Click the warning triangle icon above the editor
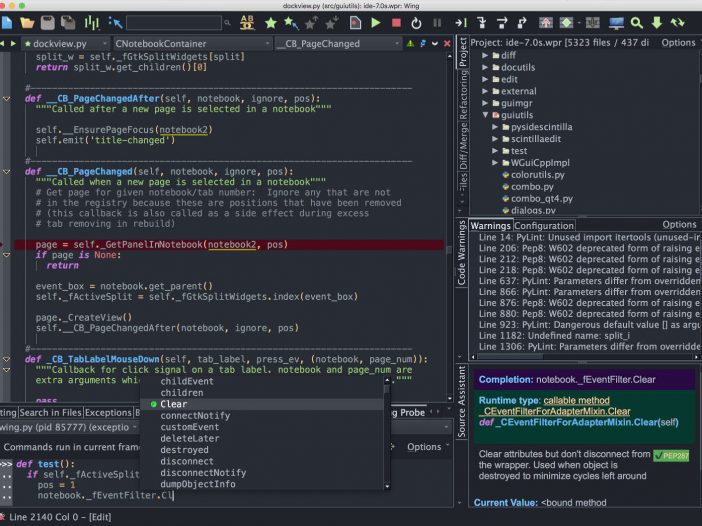Image resolution: width=702 pixels, height=526 pixels. coord(410,43)
